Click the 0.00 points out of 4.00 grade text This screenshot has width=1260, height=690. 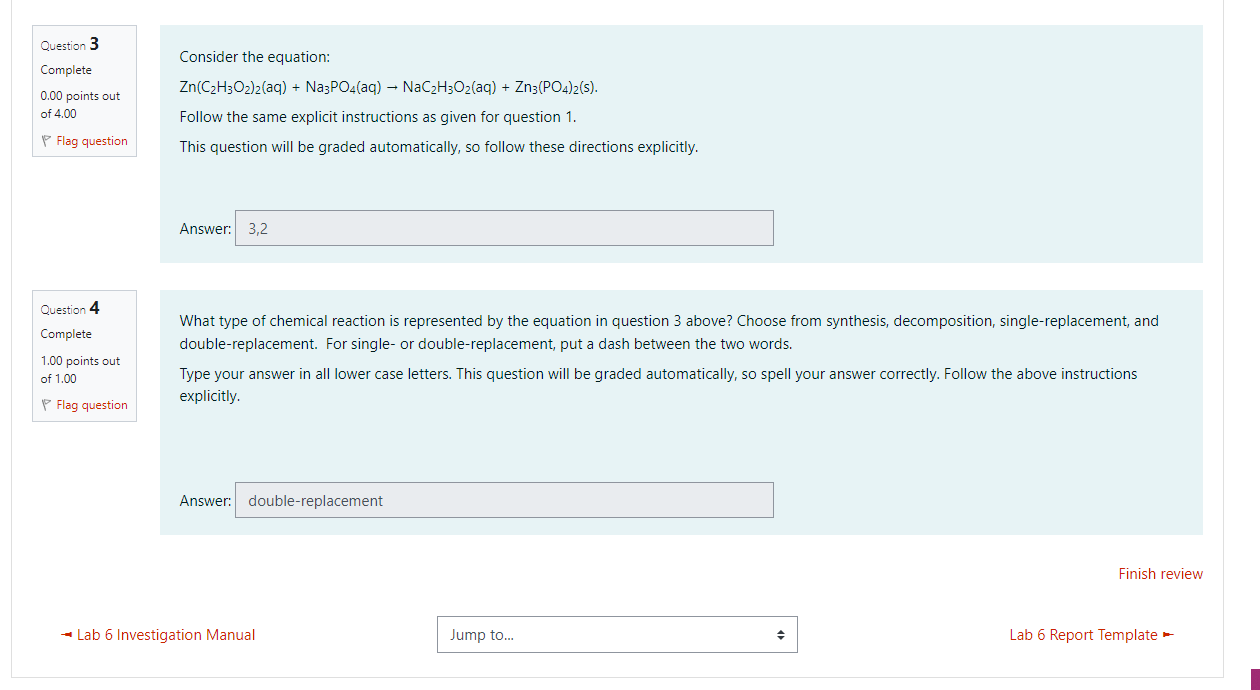(x=80, y=105)
